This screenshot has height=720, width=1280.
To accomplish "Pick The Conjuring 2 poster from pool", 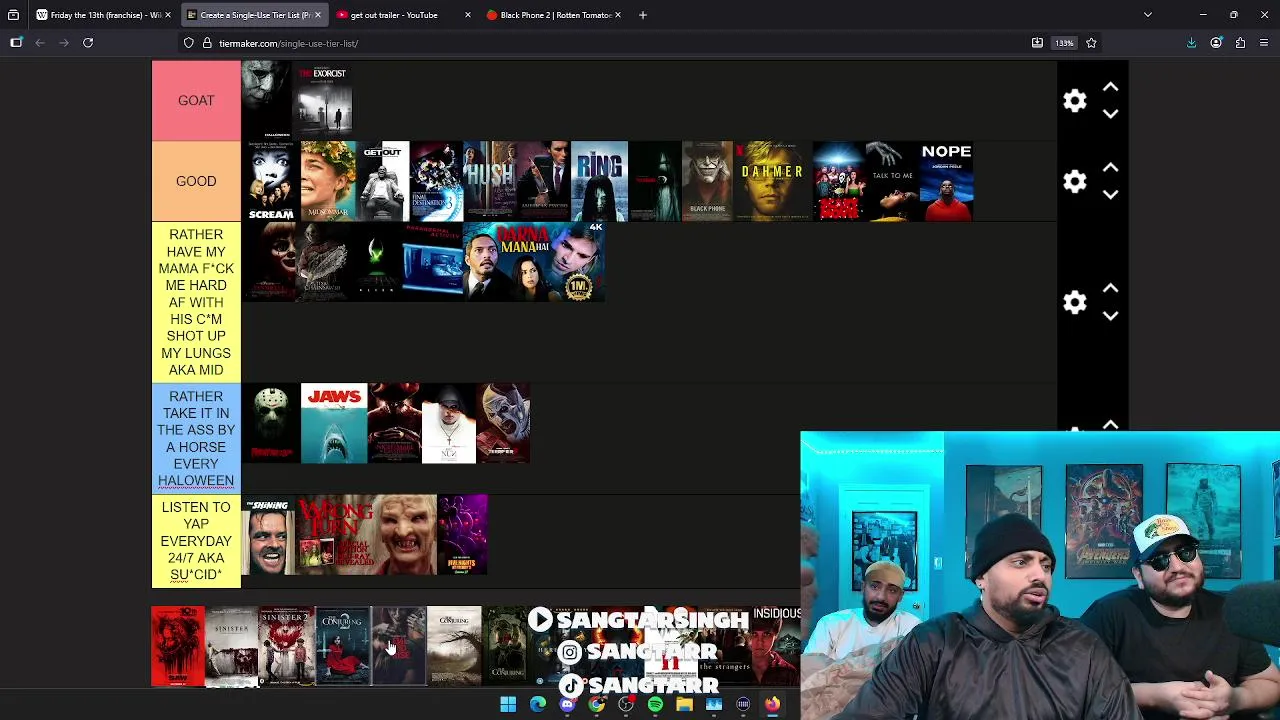I will (343, 646).
